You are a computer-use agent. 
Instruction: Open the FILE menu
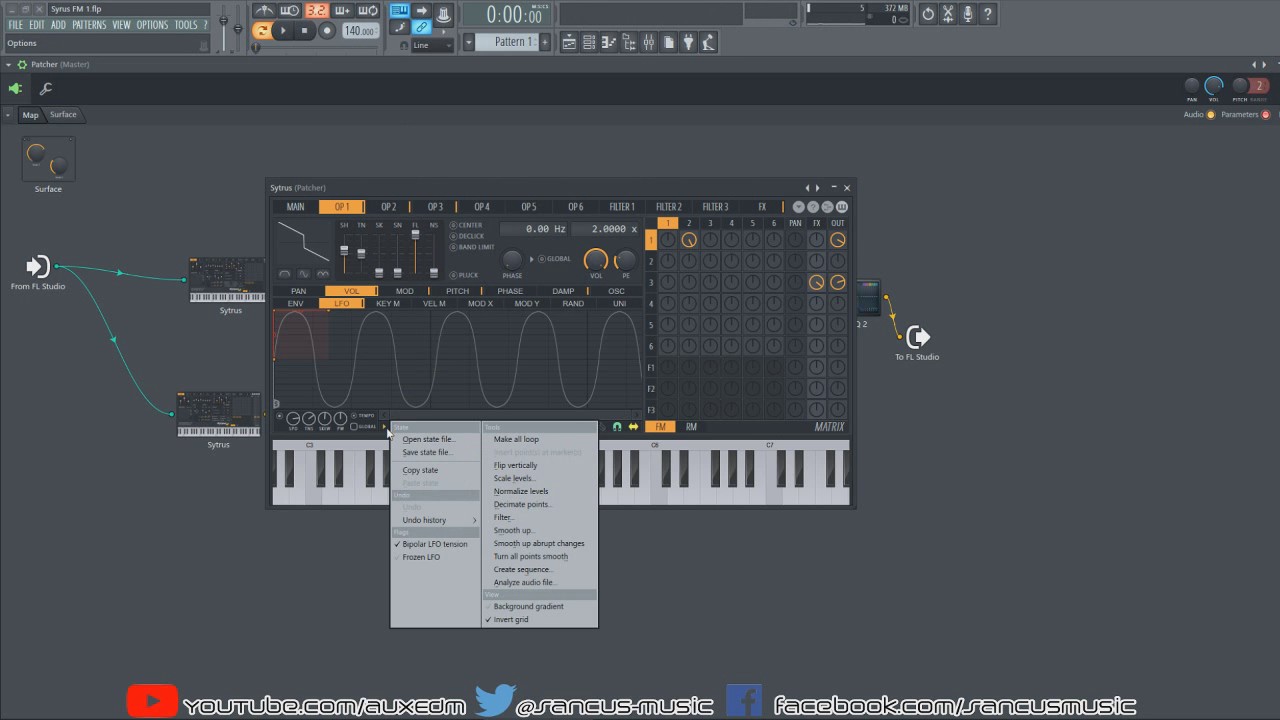pyautogui.click(x=15, y=25)
